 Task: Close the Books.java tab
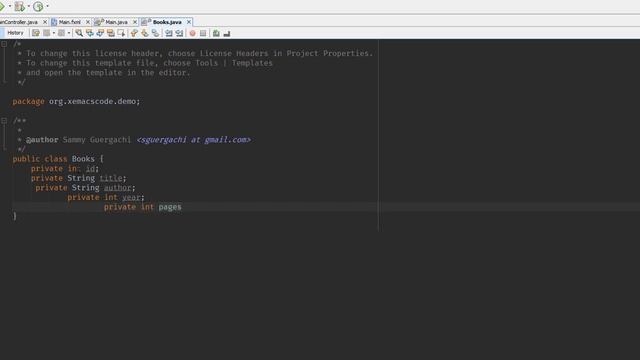189,22
